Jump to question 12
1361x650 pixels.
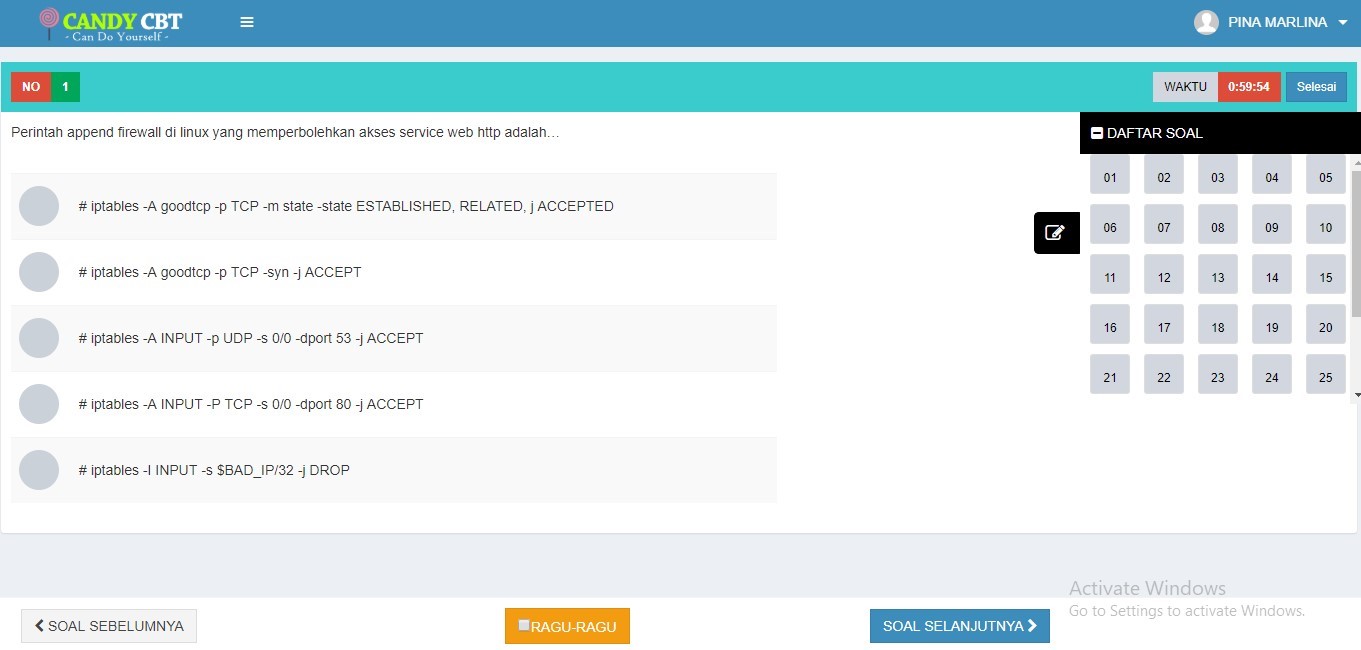1164,276
